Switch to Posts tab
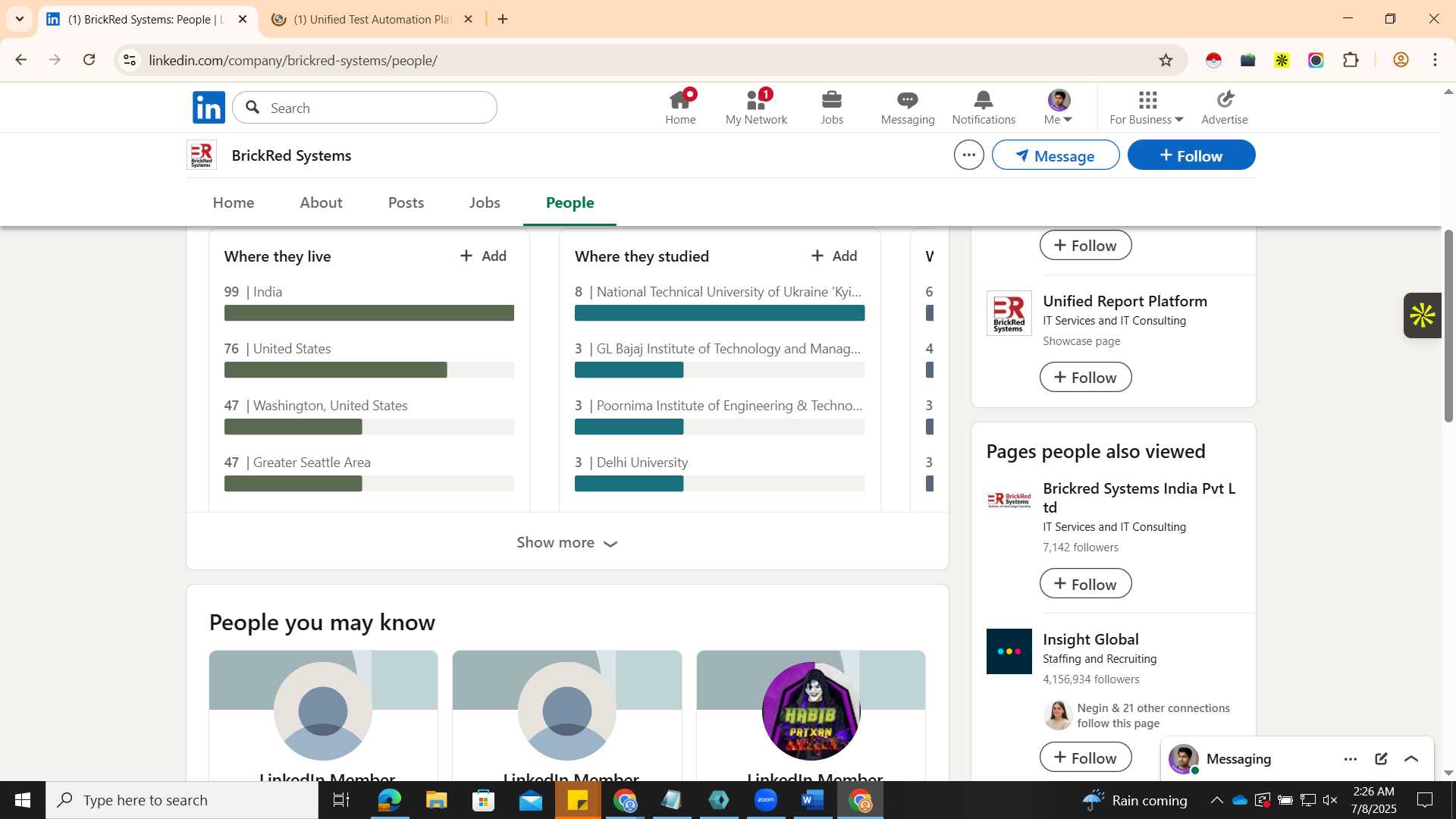Image resolution: width=1456 pixels, height=819 pixels. (406, 202)
